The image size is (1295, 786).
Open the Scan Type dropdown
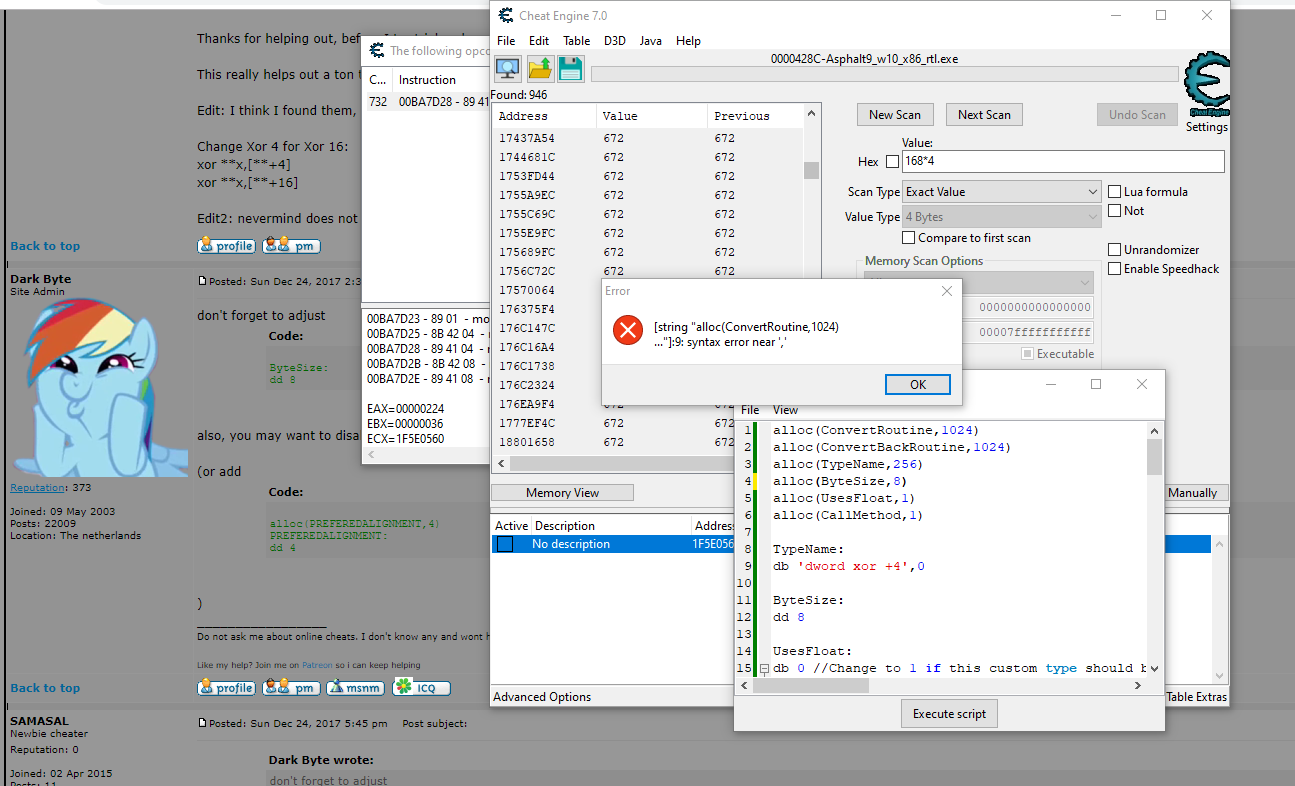coord(1002,192)
